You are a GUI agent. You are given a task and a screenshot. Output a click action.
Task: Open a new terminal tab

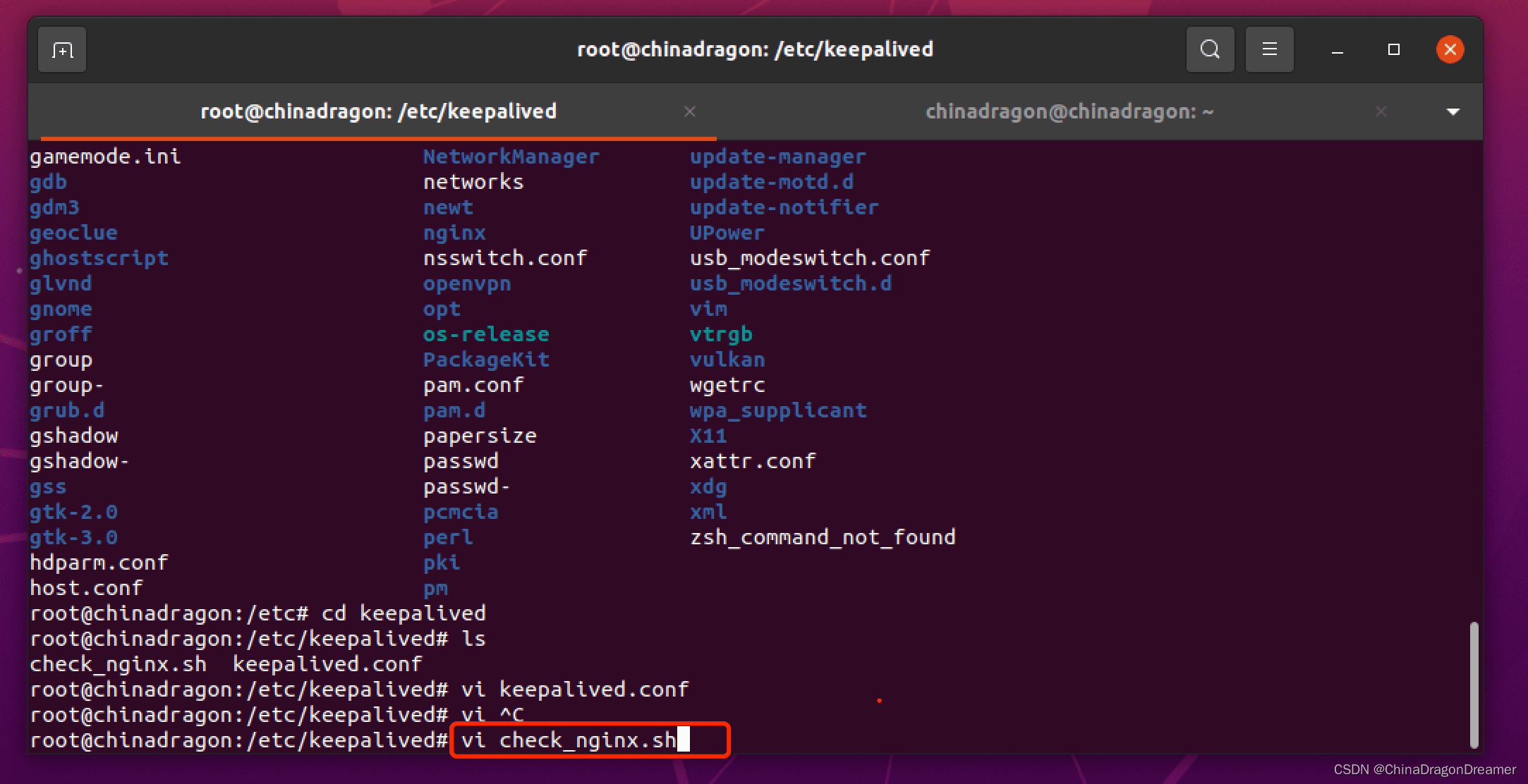(x=62, y=50)
